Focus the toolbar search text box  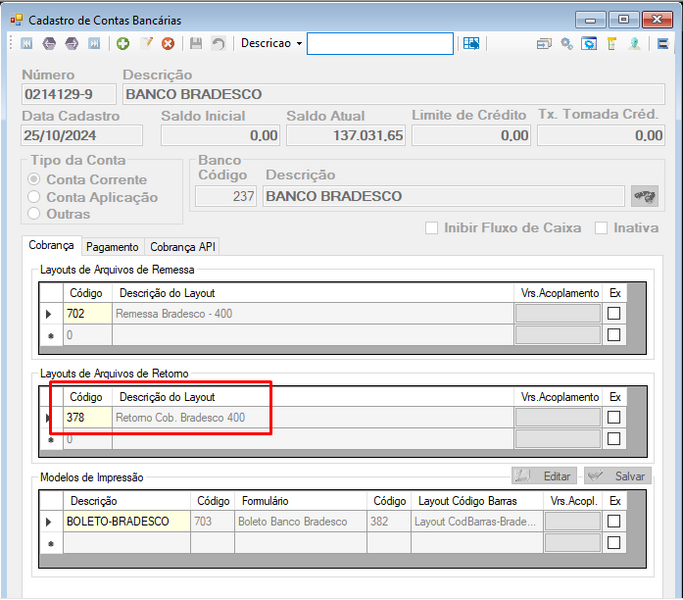pyautogui.click(x=380, y=44)
